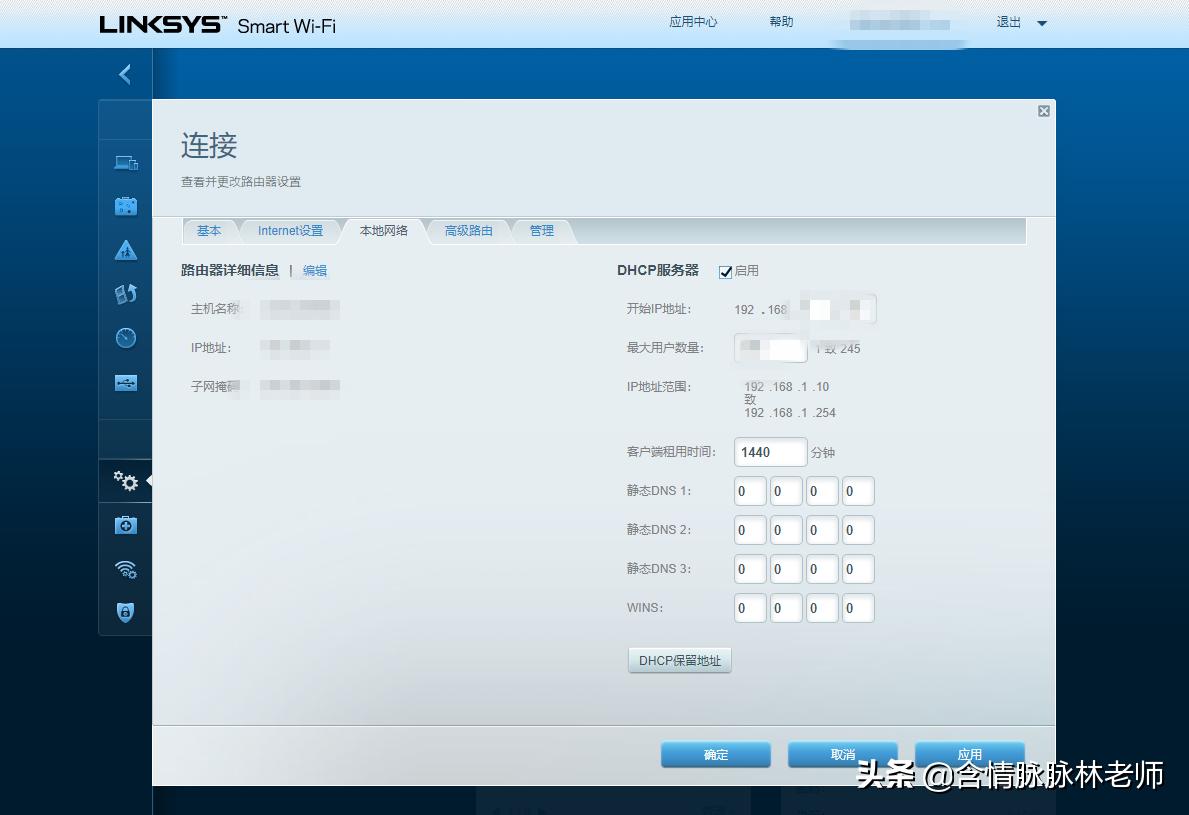Image resolution: width=1189 pixels, height=815 pixels.
Task: Open the Guest Access settings
Action: (125, 205)
